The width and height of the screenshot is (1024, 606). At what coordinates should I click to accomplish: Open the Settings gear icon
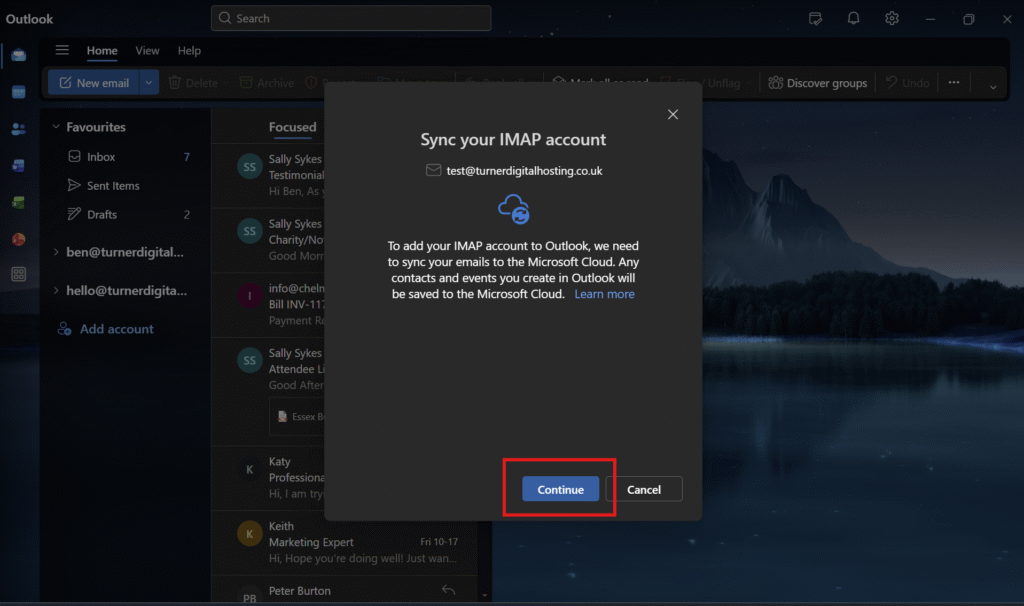point(892,18)
